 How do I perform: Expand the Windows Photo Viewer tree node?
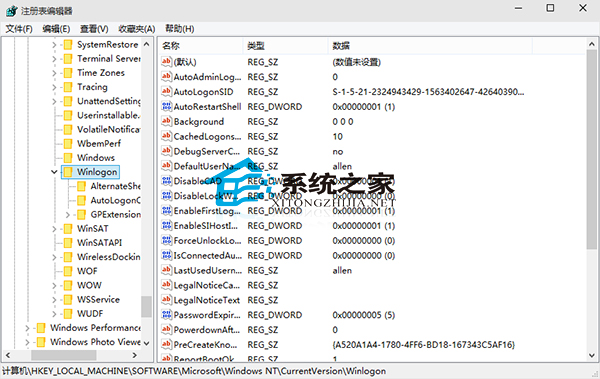(27, 342)
